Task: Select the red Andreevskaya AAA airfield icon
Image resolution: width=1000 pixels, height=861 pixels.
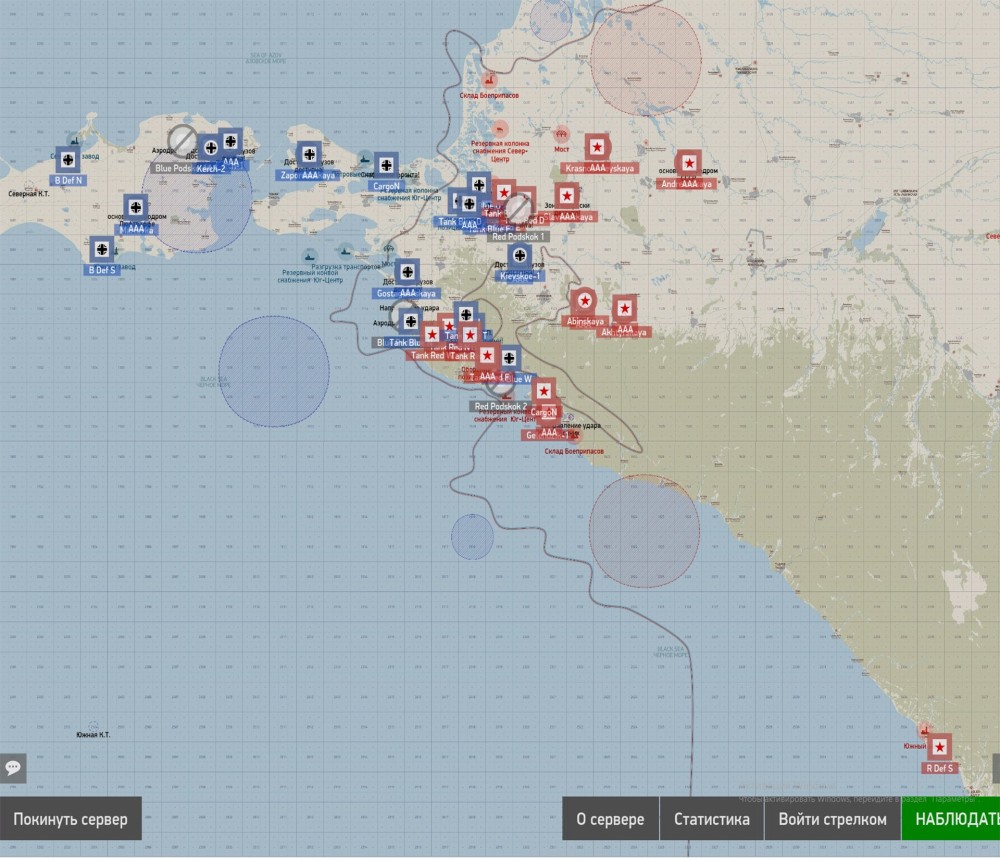Action: click(689, 163)
